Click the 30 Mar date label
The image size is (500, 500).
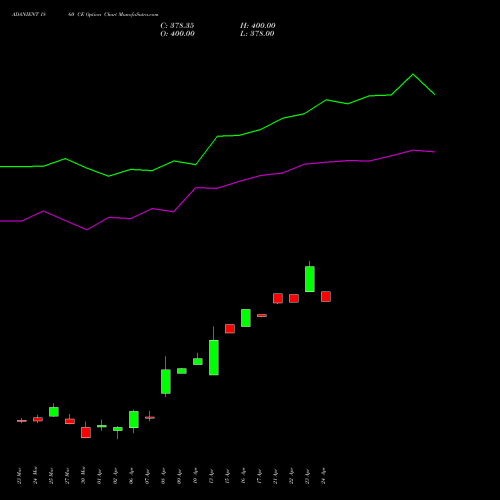click(x=83, y=476)
